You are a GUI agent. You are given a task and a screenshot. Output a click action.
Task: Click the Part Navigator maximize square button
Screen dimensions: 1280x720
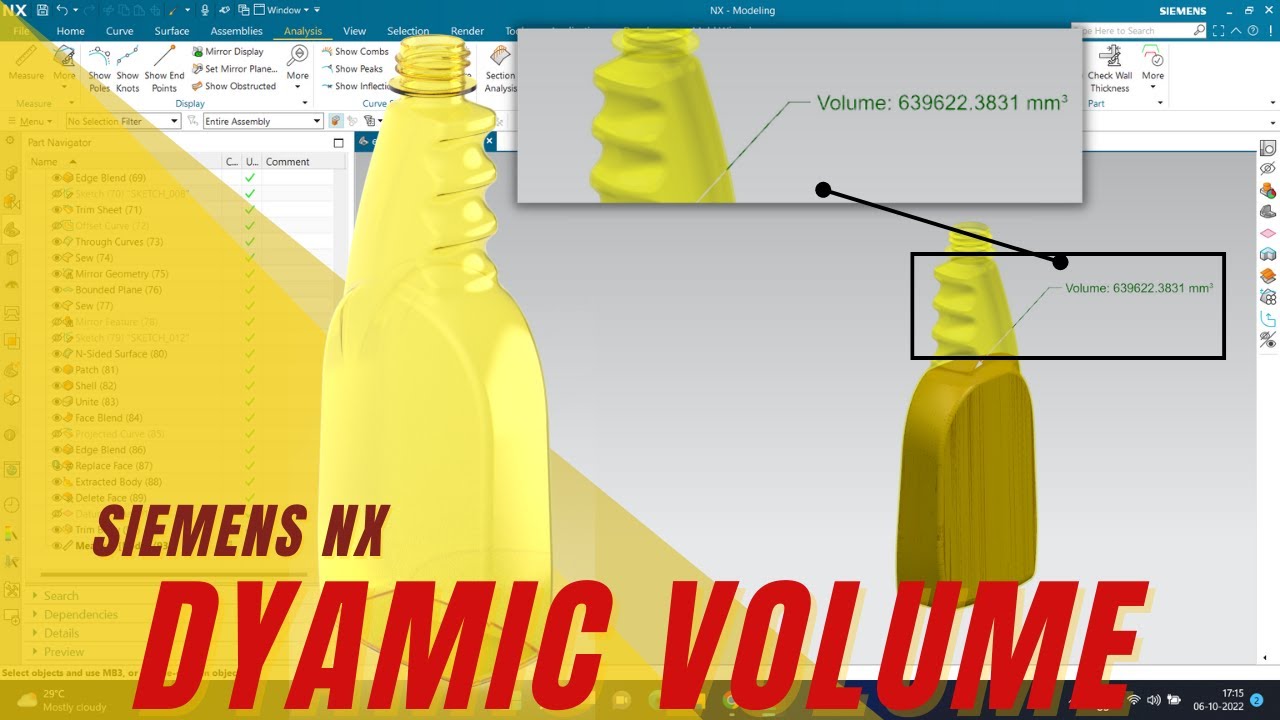[x=341, y=142]
